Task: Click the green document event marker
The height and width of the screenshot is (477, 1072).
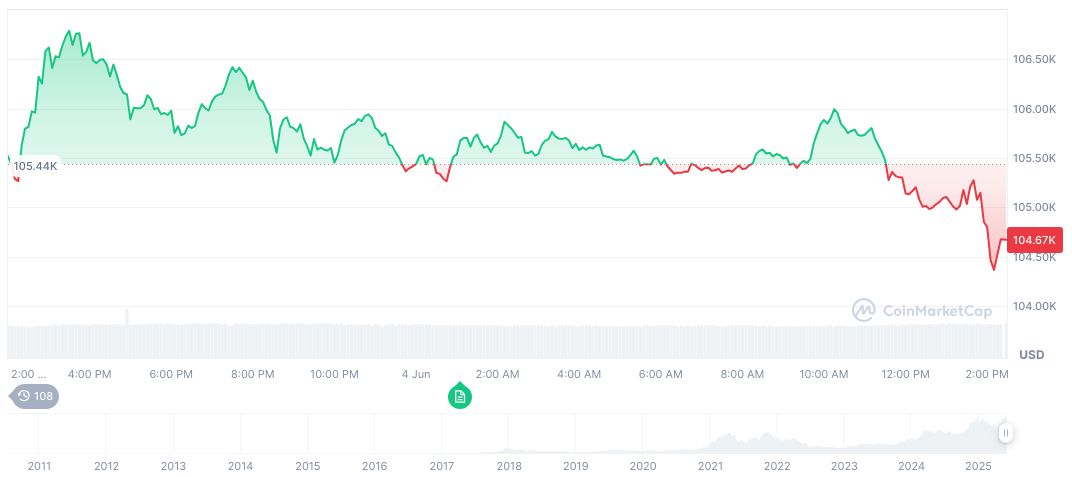Action: point(459,397)
